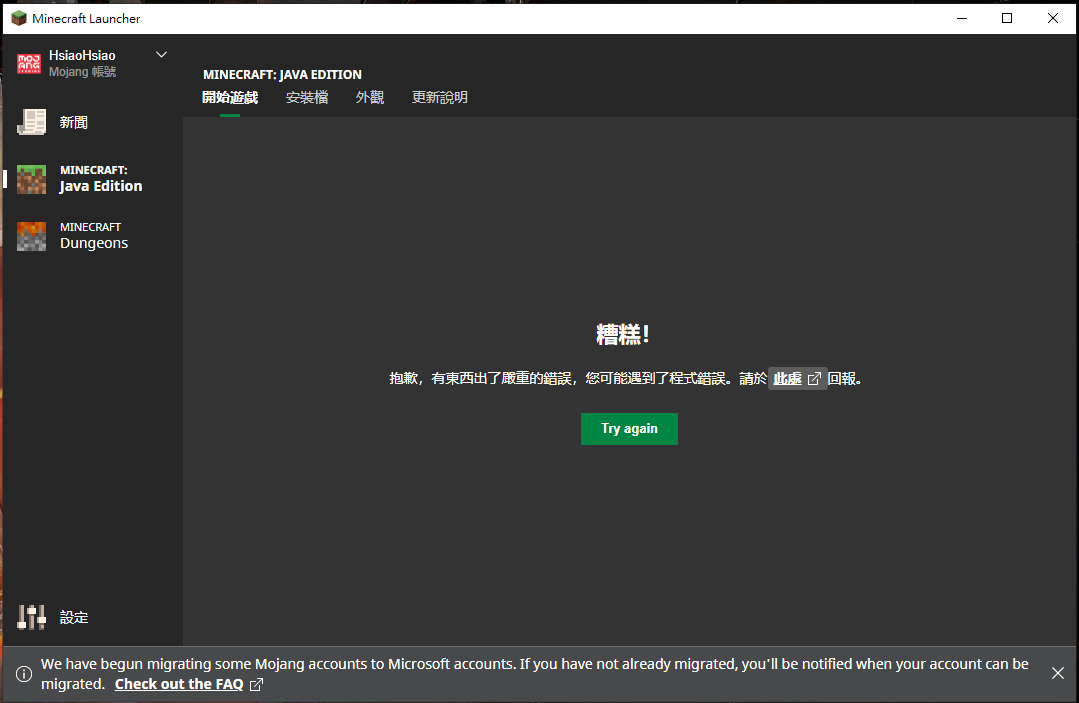
Task: Switch to the 更新說明 tab
Action: (x=440, y=98)
